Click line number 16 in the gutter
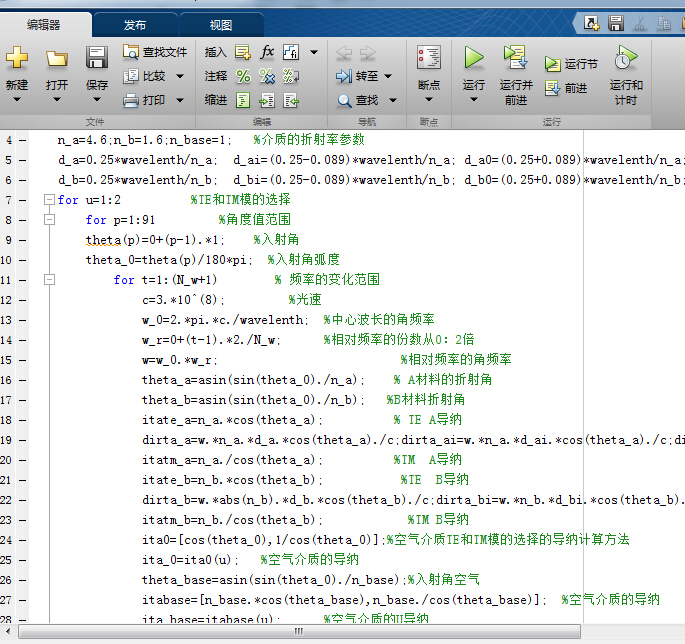685x644 pixels. tap(6, 380)
